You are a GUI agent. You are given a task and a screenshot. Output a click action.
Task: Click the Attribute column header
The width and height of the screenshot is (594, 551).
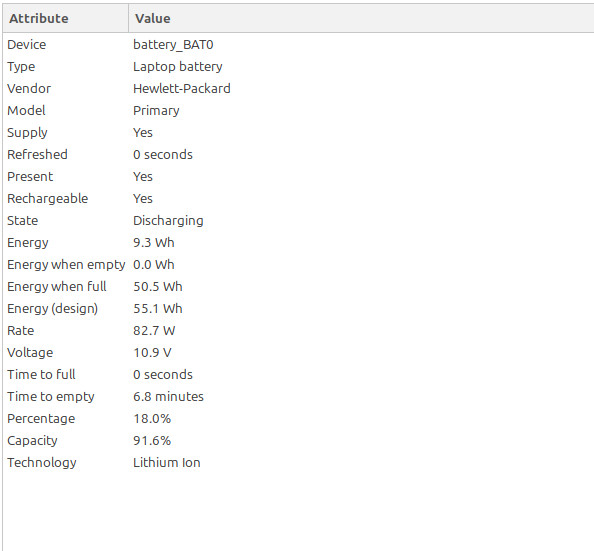pos(66,18)
